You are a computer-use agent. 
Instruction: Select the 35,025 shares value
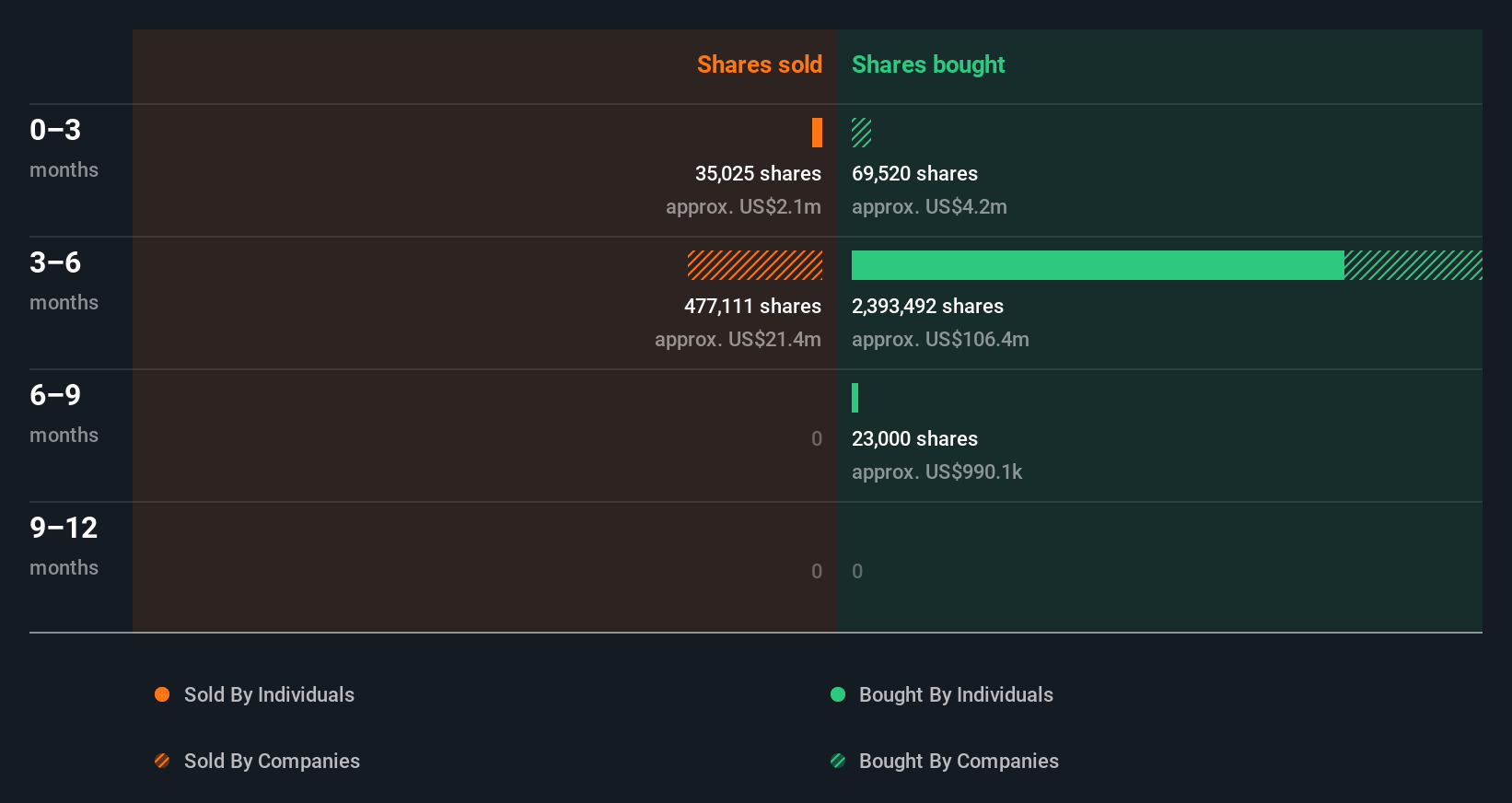click(x=758, y=174)
